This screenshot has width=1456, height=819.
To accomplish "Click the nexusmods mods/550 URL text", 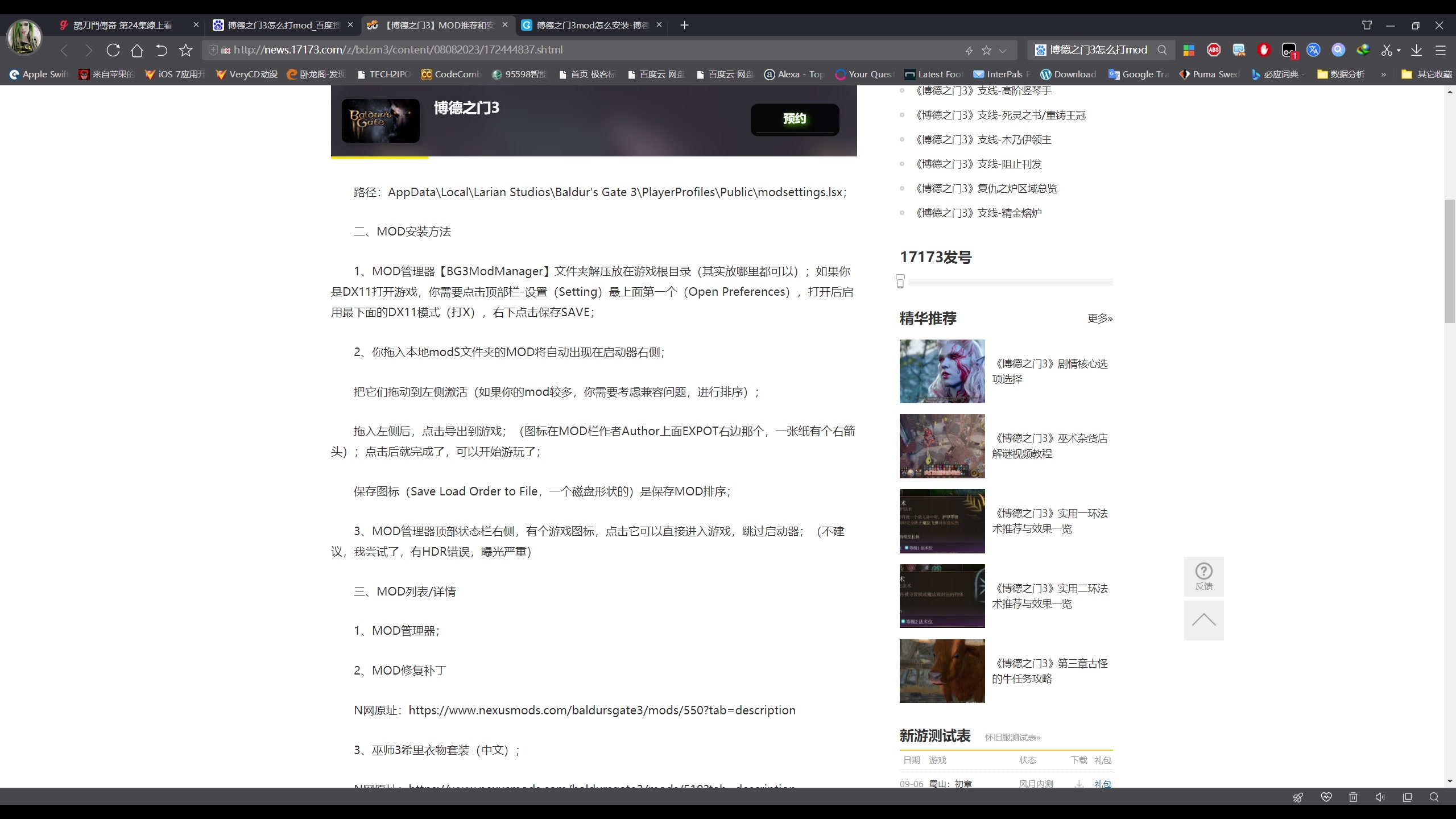I will coord(602,710).
